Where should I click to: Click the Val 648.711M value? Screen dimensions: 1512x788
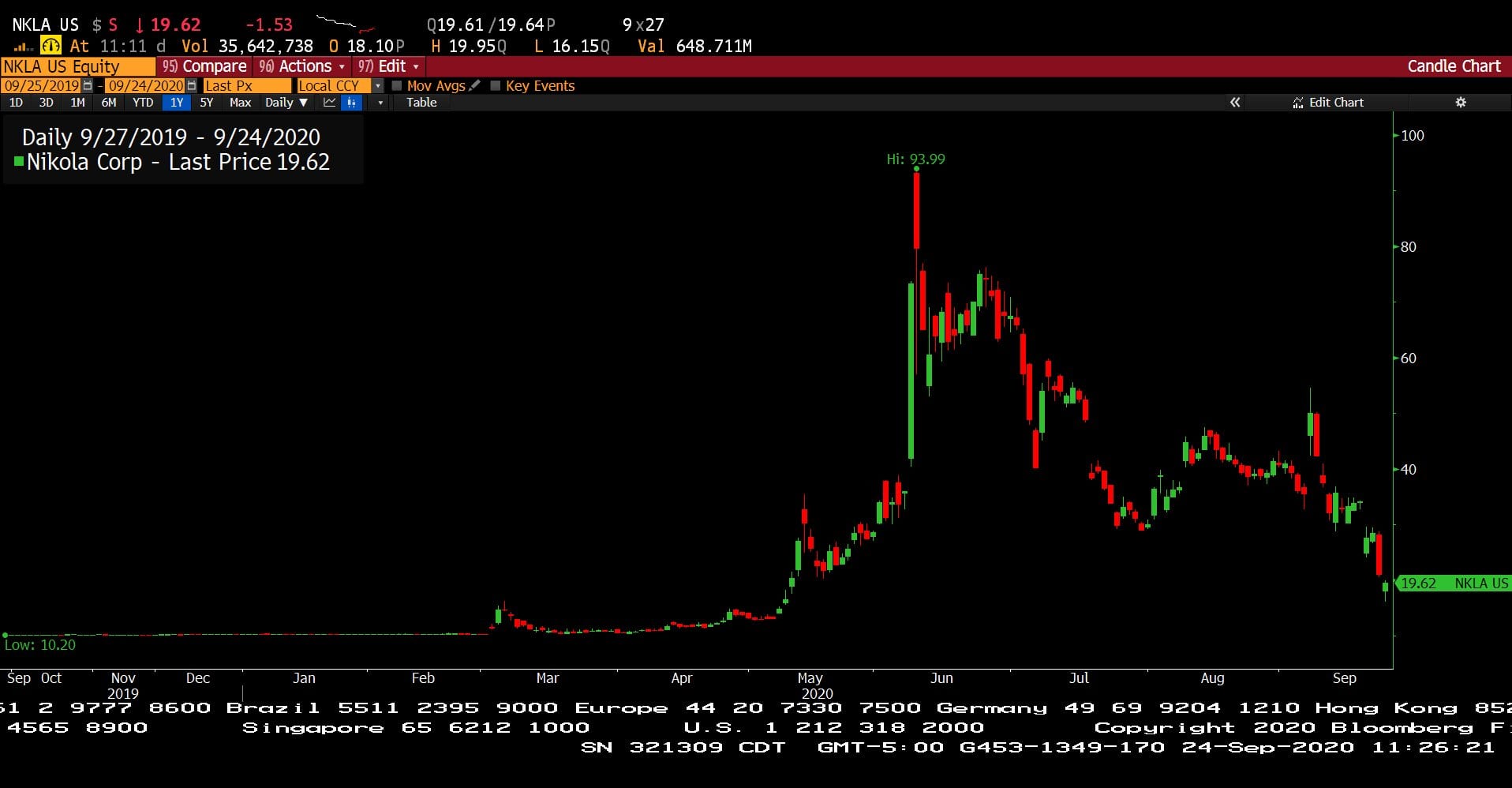point(694,47)
